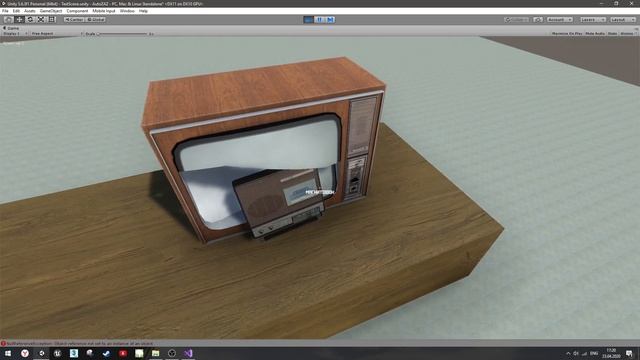Open the Layers dropdown
This screenshot has height=360, width=640.
point(593,20)
